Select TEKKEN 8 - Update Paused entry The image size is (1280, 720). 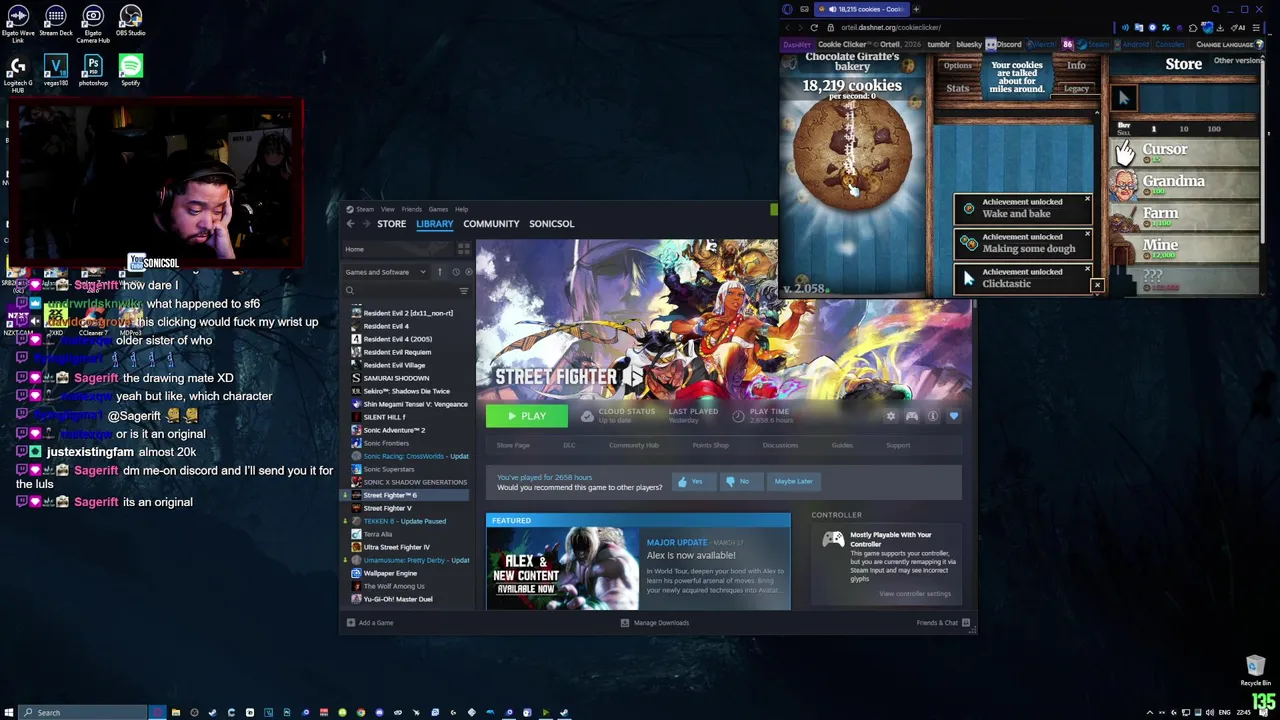coord(404,521)
